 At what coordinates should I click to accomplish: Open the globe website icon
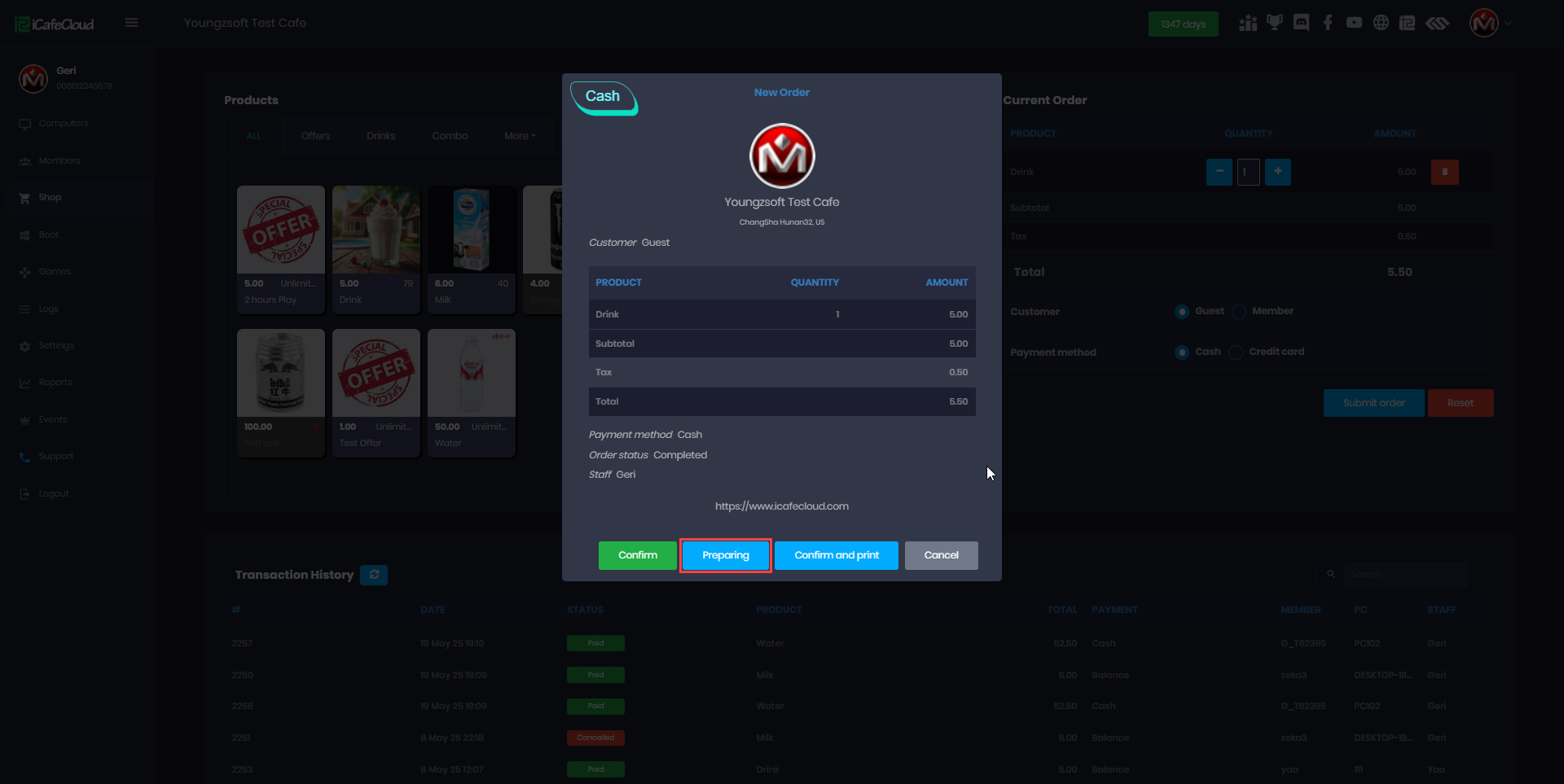tap(1381, 23)
